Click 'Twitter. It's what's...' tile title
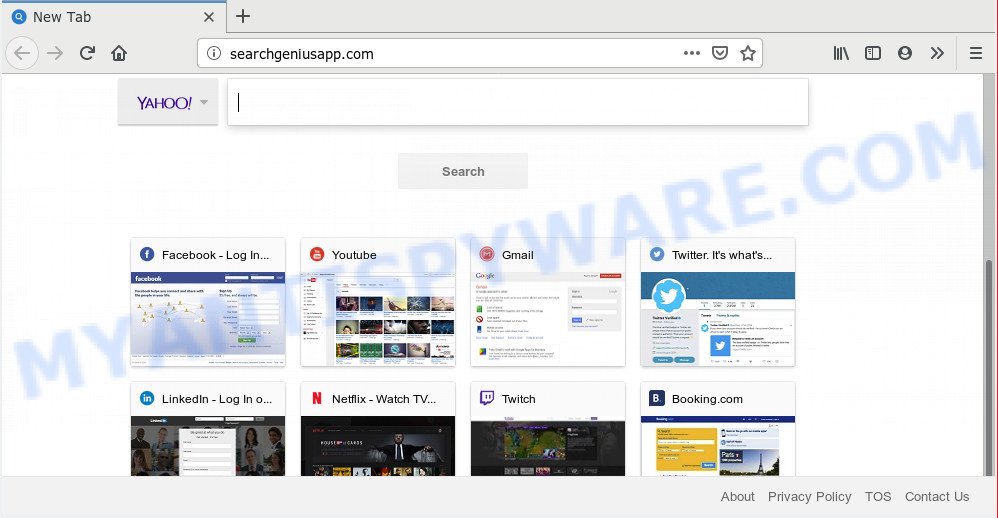 click(x=722, y=255)
